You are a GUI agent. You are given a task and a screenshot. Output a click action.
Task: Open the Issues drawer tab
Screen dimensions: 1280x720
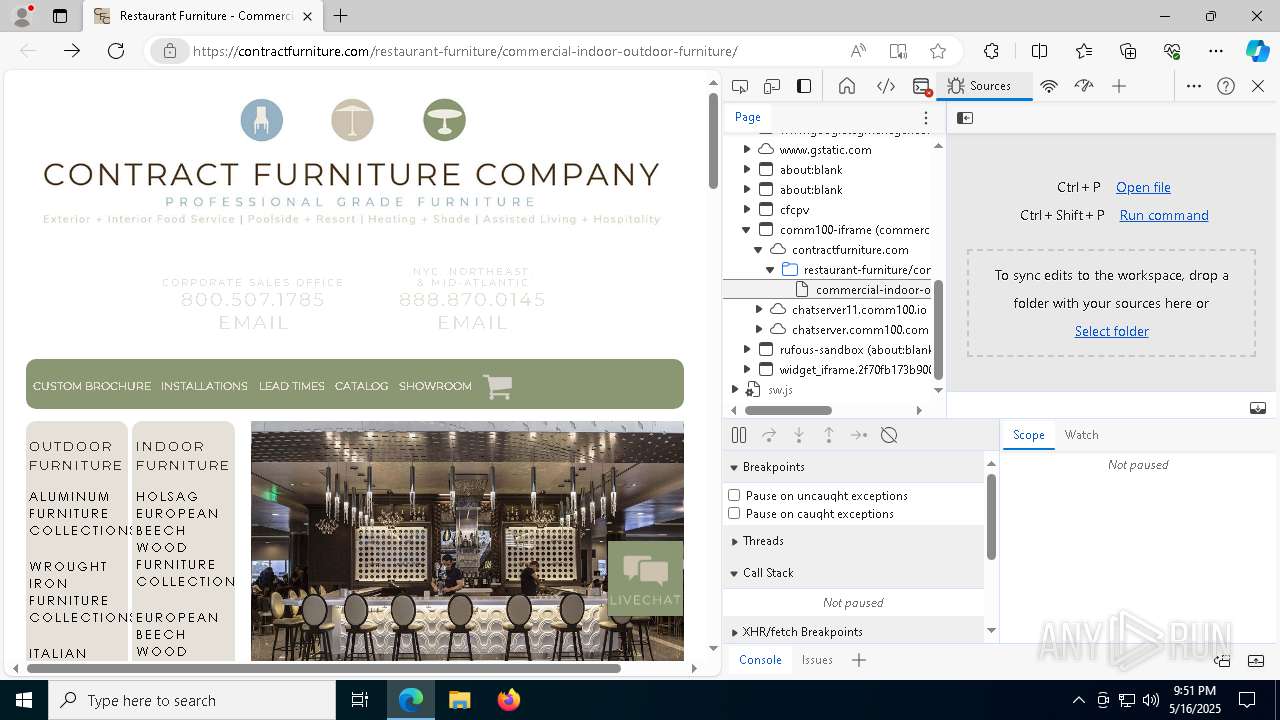[x=817, y=660]
